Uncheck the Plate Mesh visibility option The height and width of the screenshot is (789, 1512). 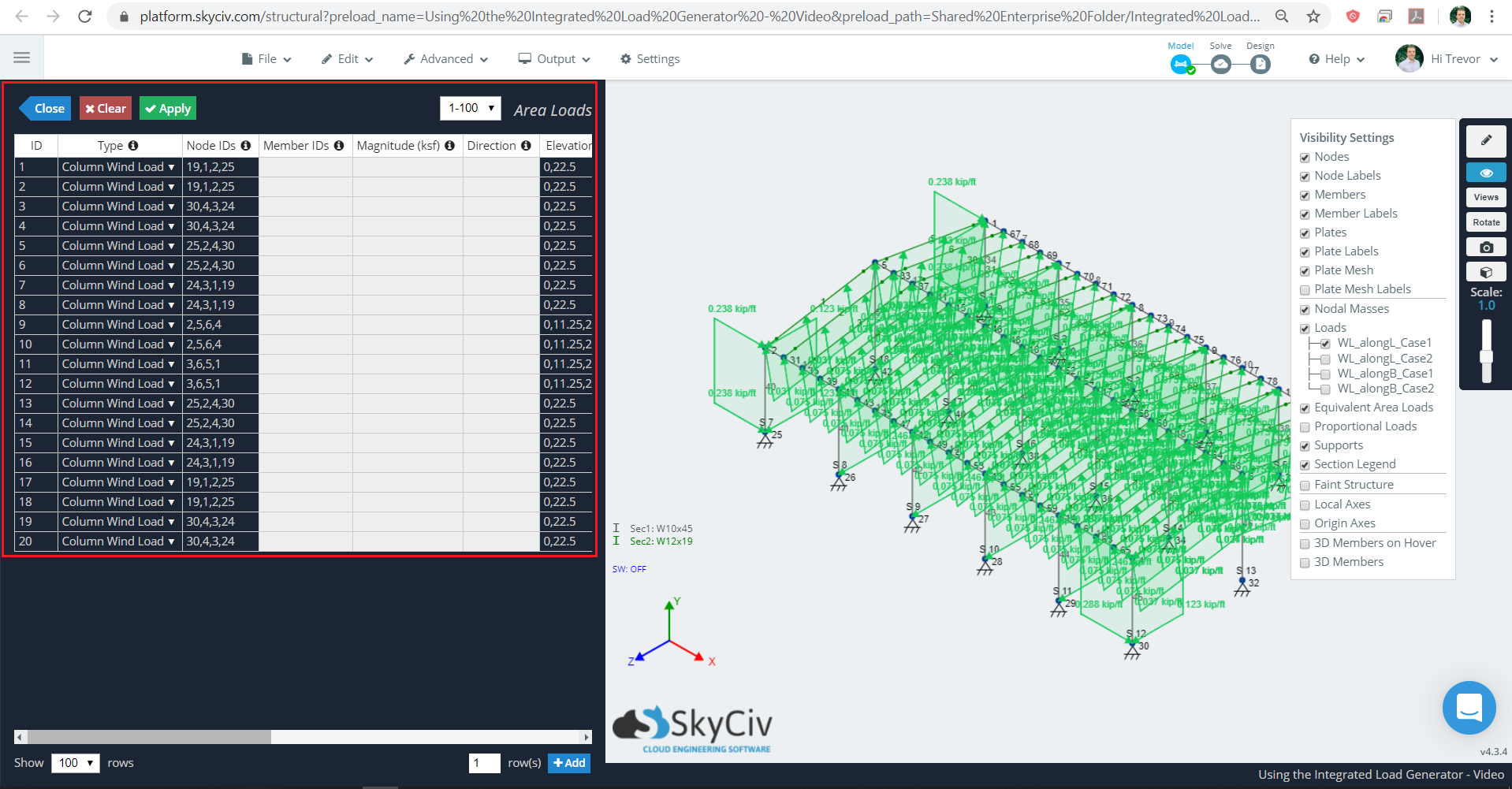[1305, 271]
